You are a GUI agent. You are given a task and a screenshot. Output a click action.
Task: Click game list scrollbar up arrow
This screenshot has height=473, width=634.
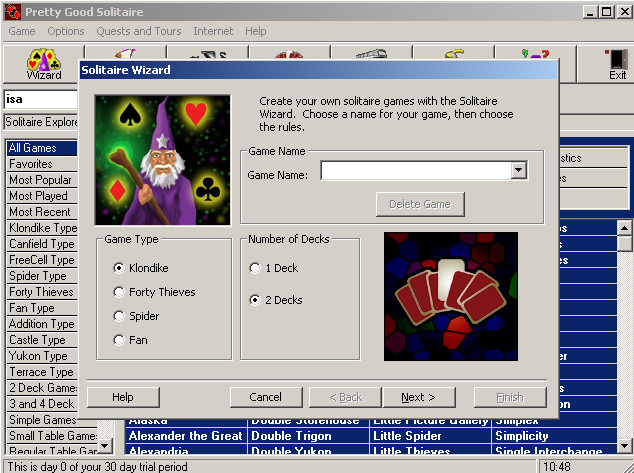tap(624, 228)
